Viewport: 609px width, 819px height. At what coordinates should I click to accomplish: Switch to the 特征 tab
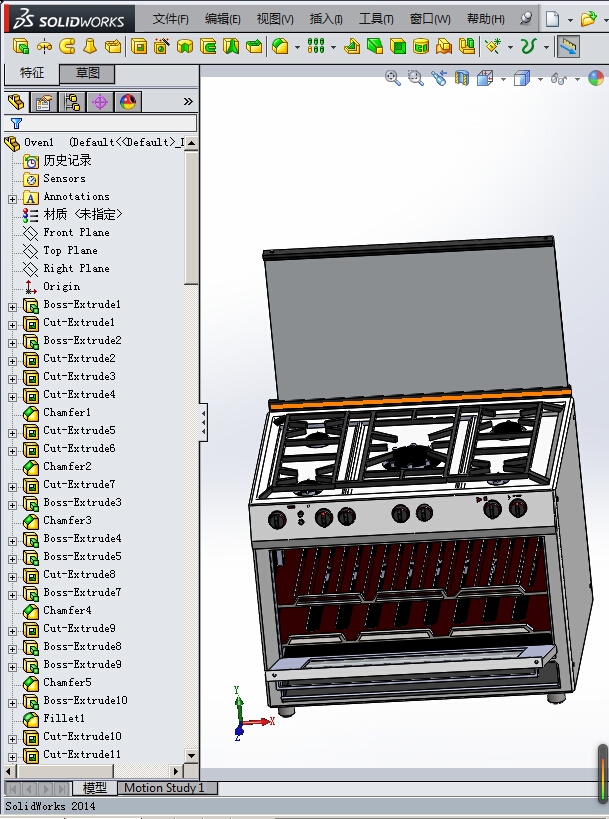[x=31, y=73]
